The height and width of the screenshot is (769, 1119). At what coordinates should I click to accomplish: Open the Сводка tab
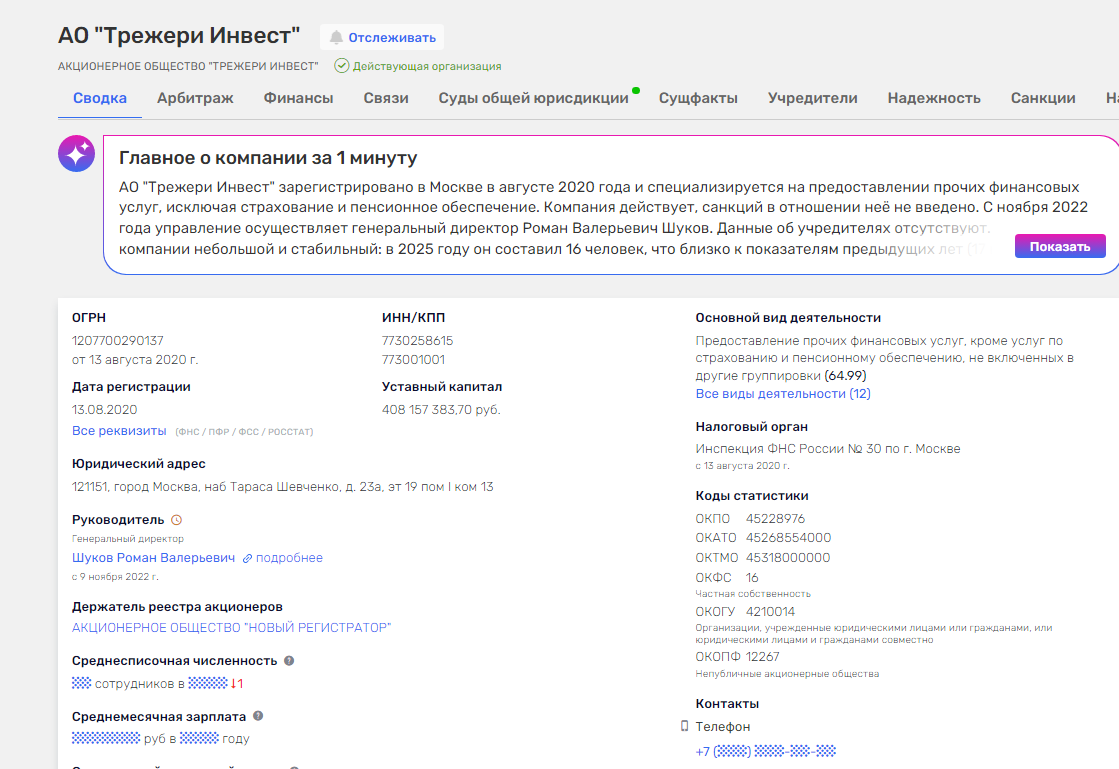[100, 98]
